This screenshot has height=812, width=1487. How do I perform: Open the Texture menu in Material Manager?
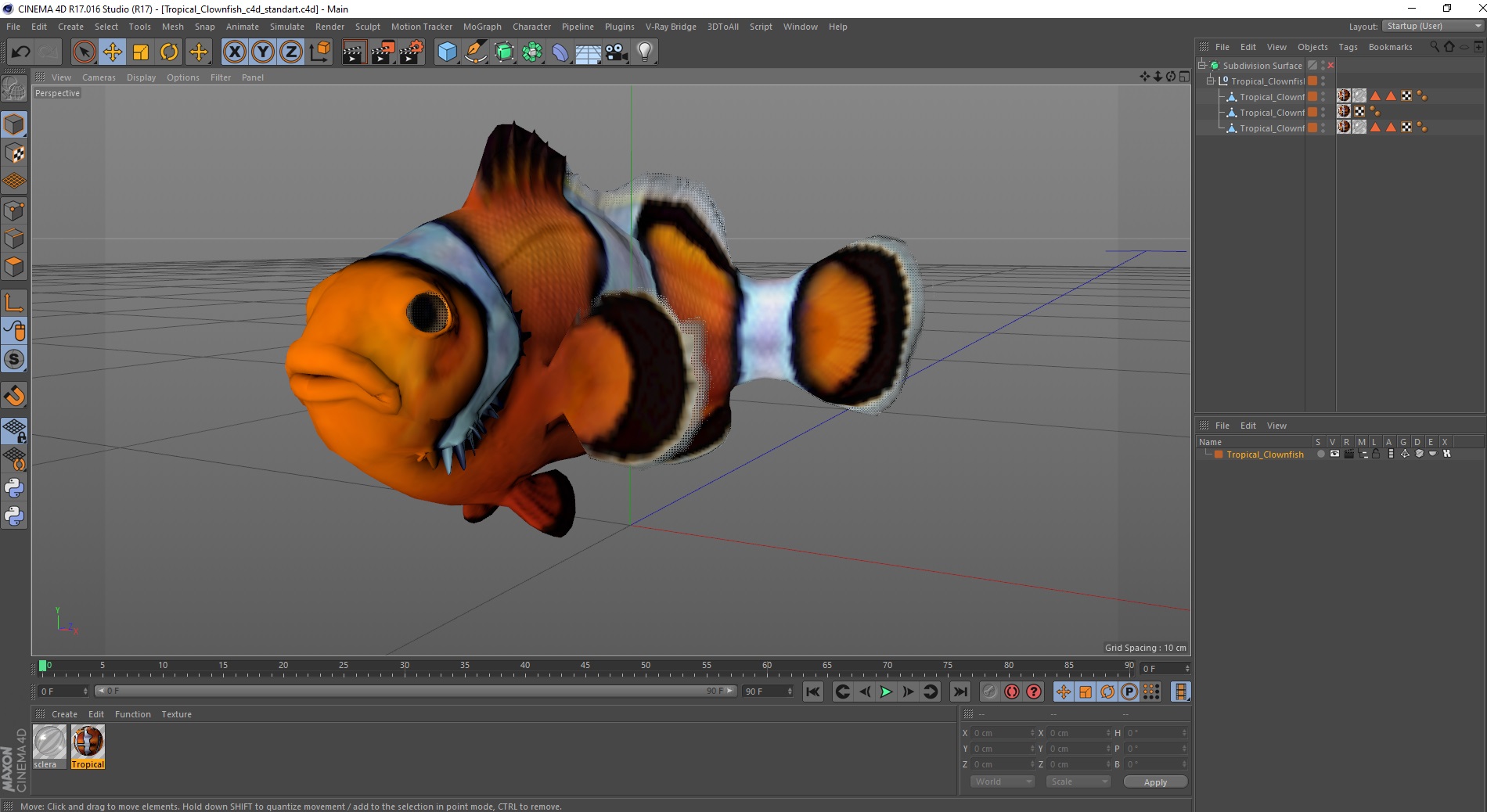click(x=176, y=714)
